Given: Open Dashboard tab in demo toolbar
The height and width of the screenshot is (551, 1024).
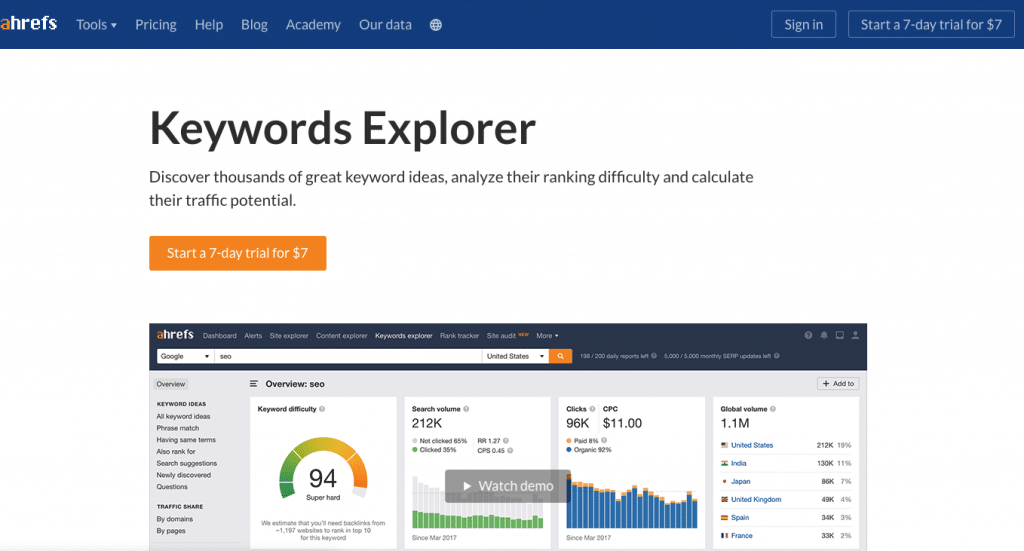Looking at the screenshot, I should [x=219, y=336].
